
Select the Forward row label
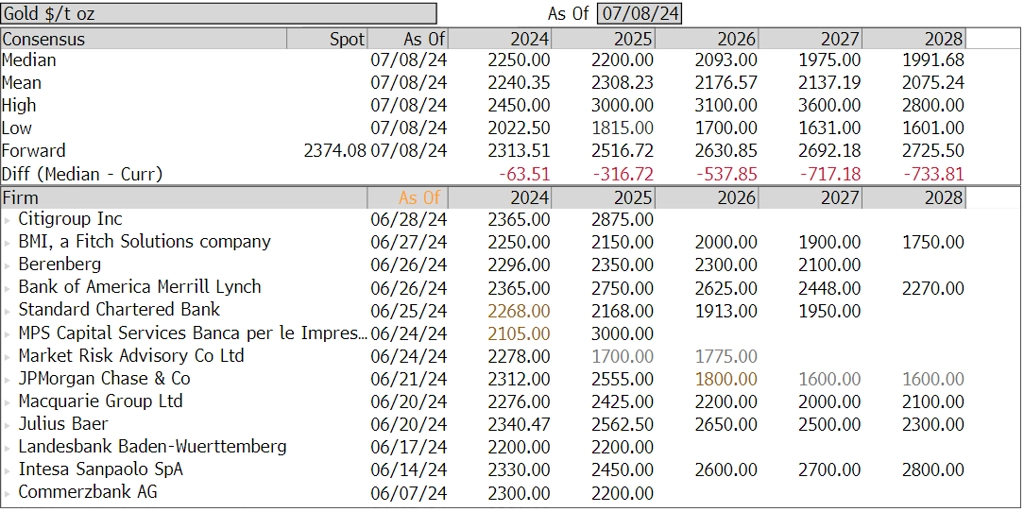(x=34, y=151)
